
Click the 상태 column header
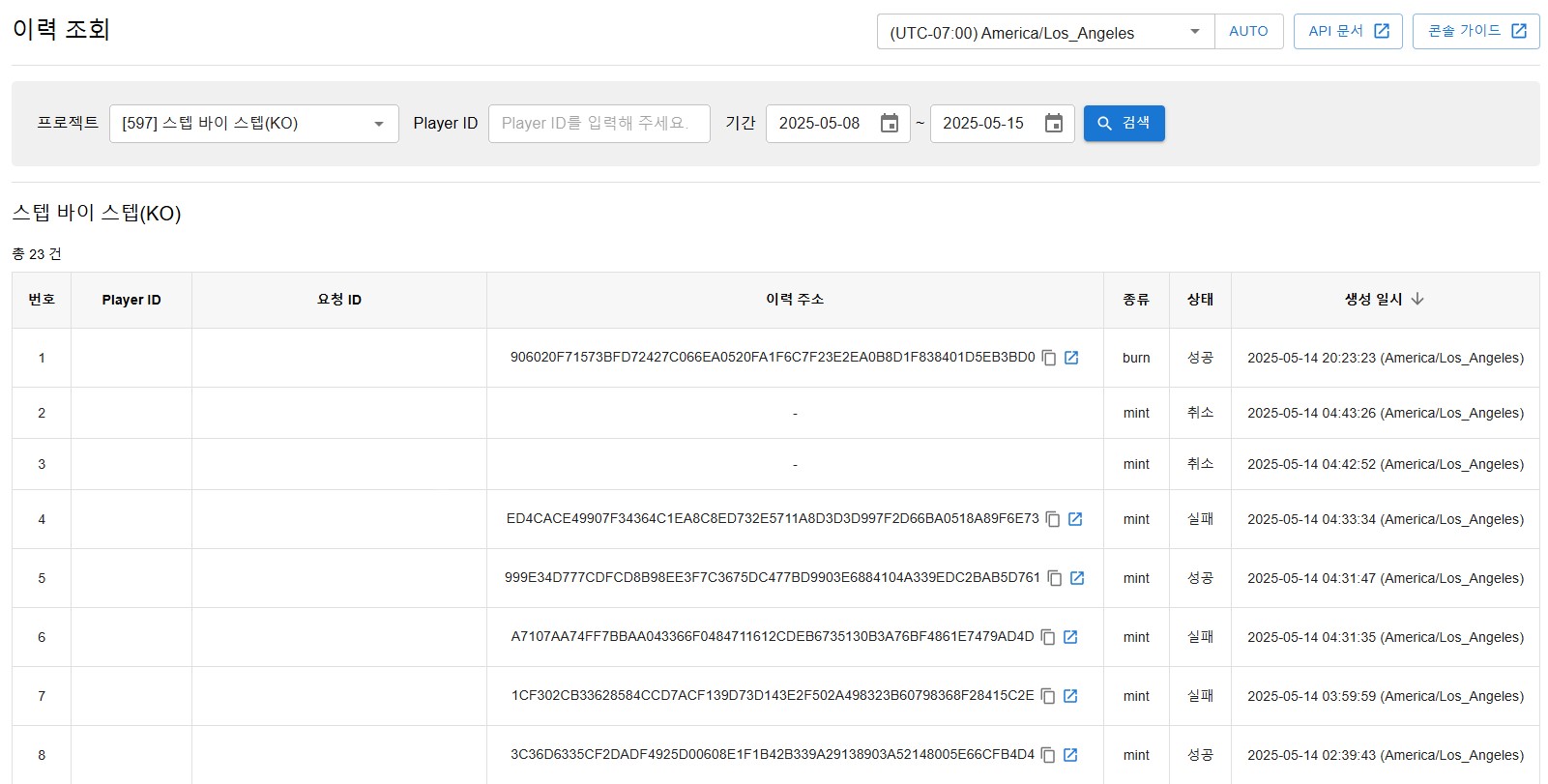tap(1200, 300)
